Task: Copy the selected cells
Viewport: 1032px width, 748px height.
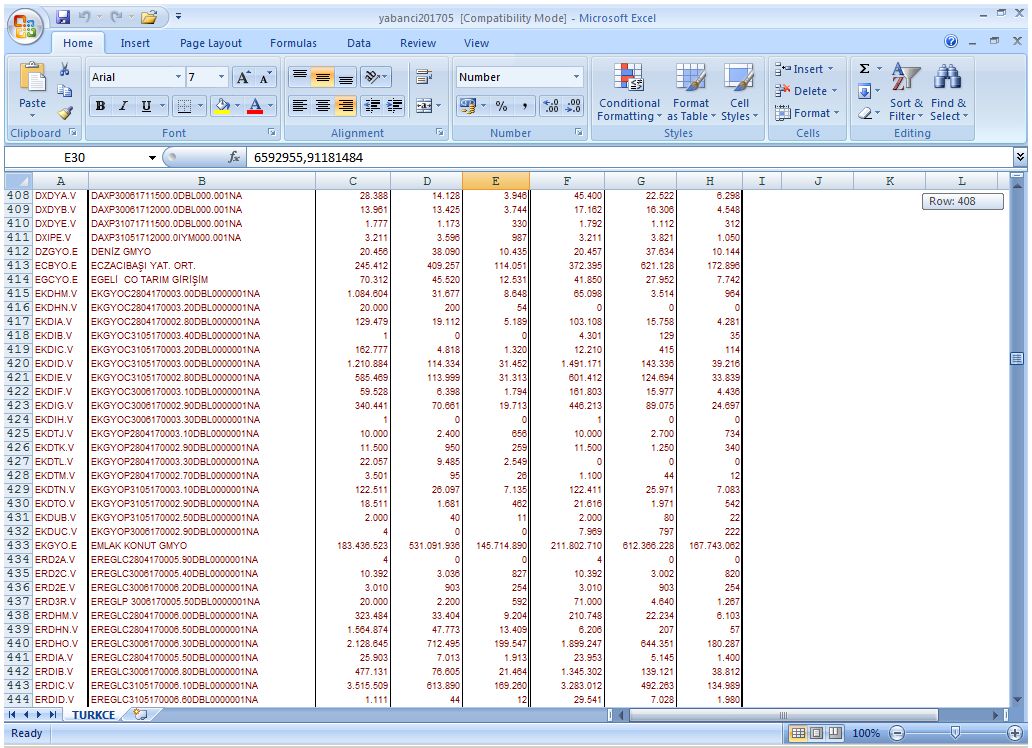Action: tap(64, 91)
